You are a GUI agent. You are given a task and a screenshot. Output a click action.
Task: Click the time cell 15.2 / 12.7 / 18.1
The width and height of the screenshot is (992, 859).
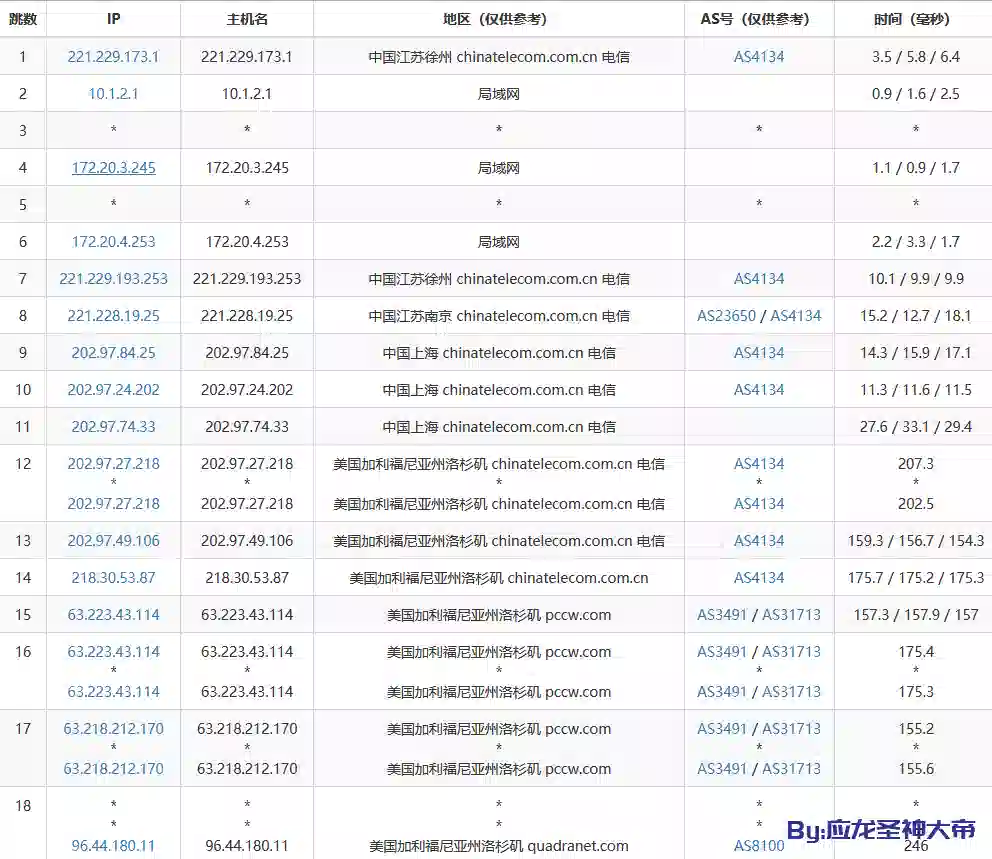(x=915, y=316)
